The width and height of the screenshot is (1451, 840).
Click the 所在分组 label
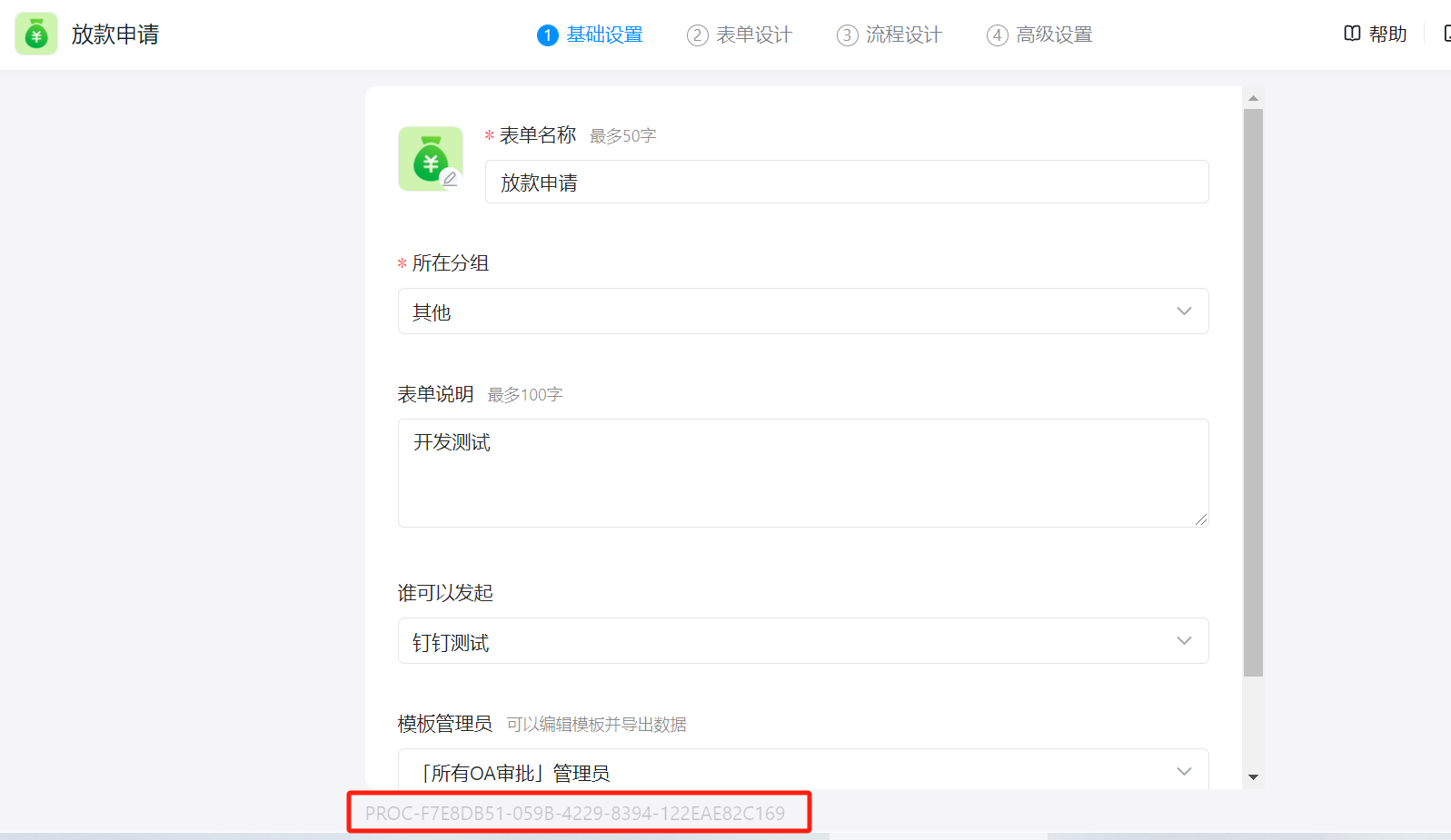(x=451, y=263)
